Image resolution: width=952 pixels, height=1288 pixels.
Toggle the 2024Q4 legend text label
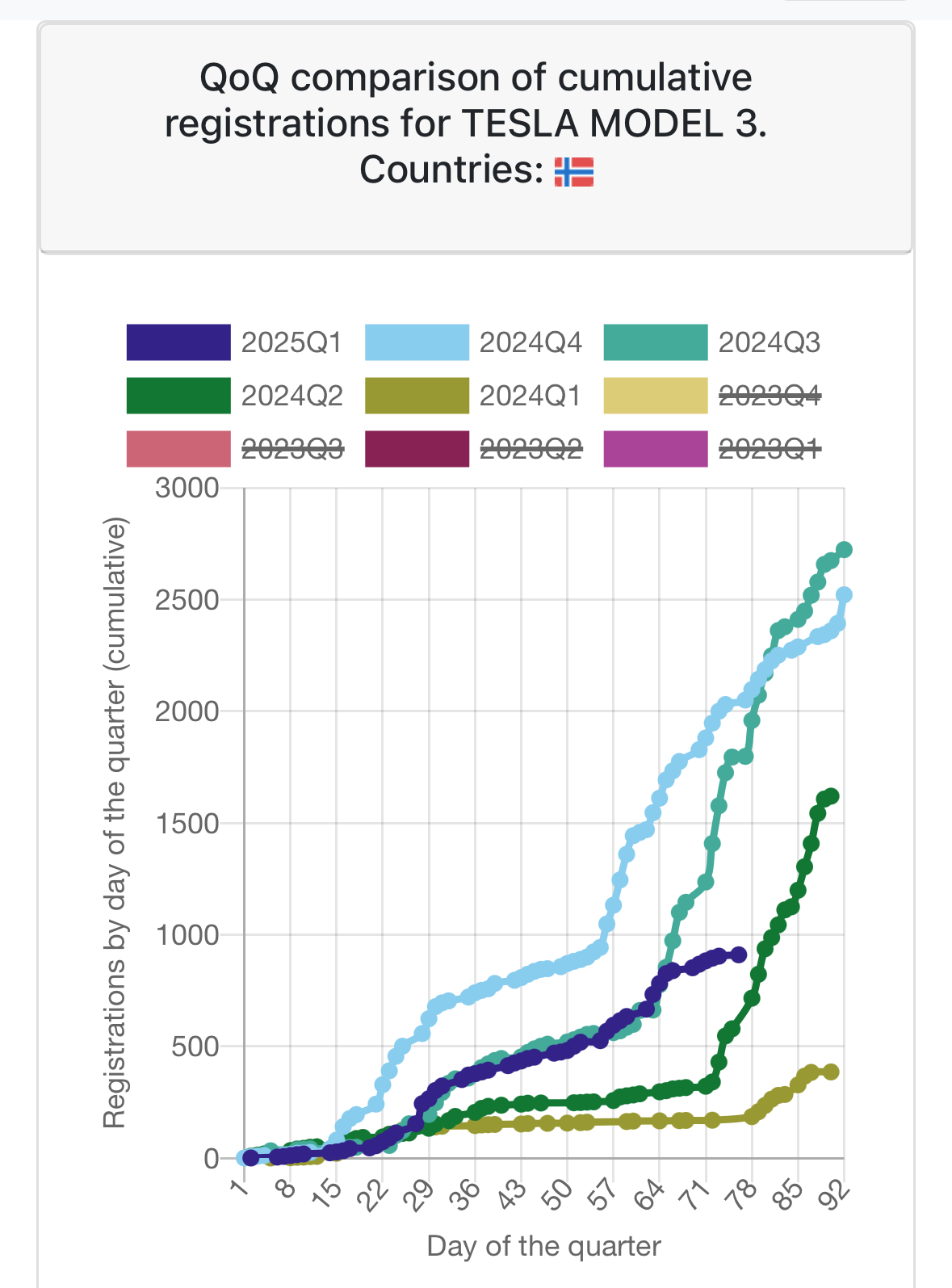531,342
